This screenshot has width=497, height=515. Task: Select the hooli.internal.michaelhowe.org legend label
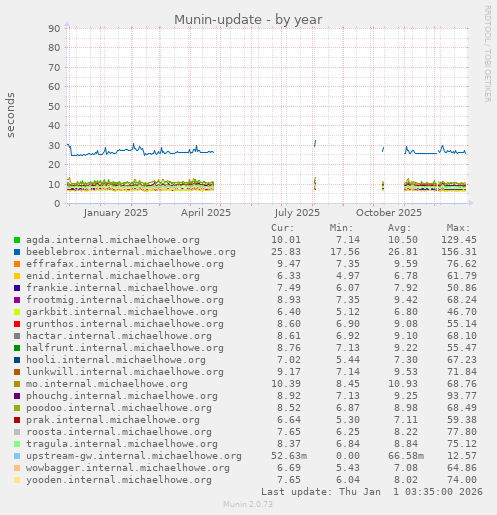point(116,360)
